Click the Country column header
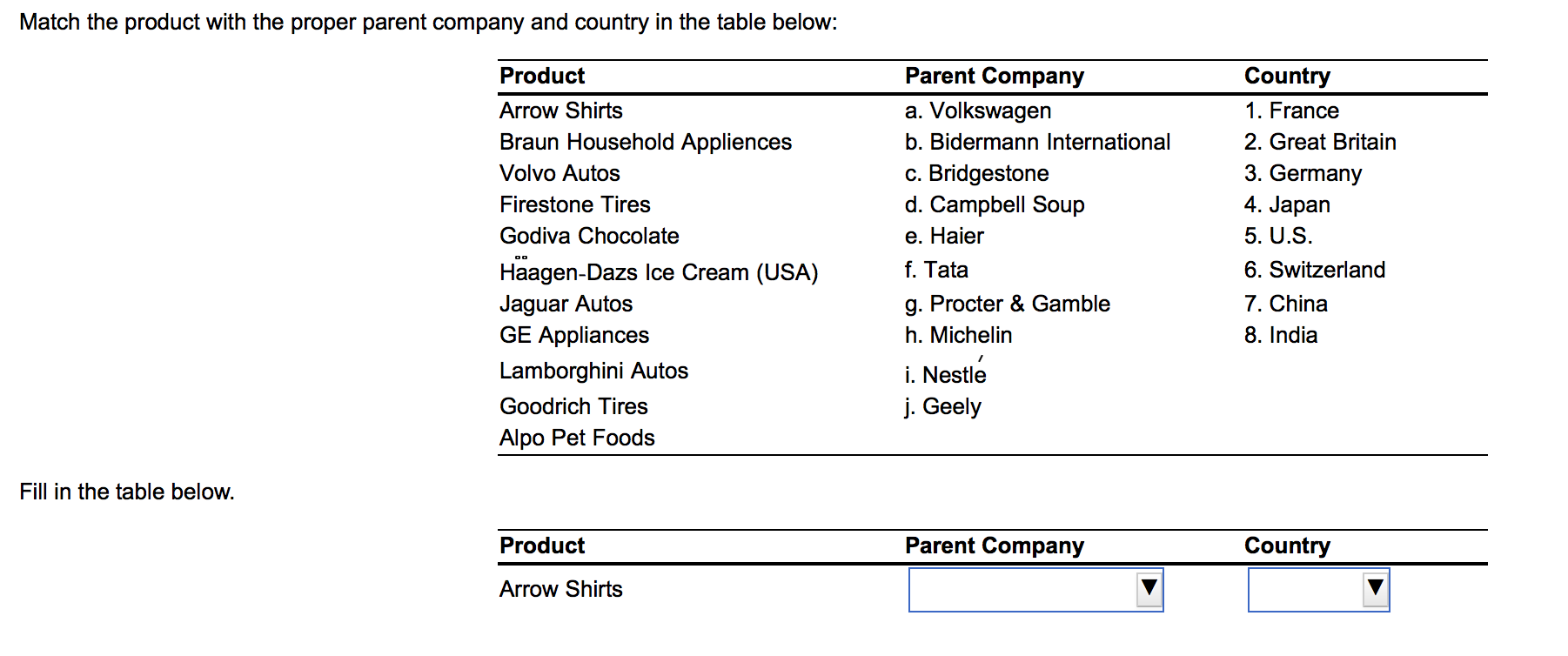 pyautogui.click(x=1287, y=546)
